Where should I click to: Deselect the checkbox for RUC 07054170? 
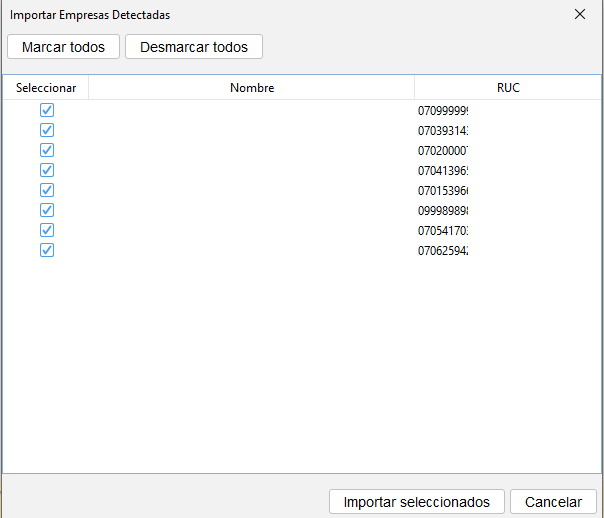click(x=47, y=230)
